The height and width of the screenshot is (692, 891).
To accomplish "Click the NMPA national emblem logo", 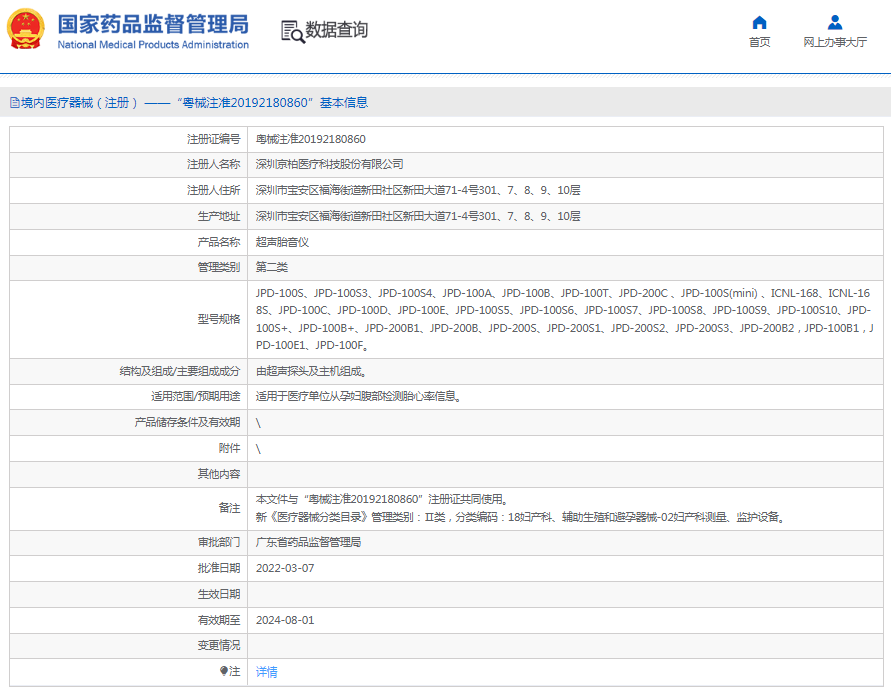I will 26,30.
